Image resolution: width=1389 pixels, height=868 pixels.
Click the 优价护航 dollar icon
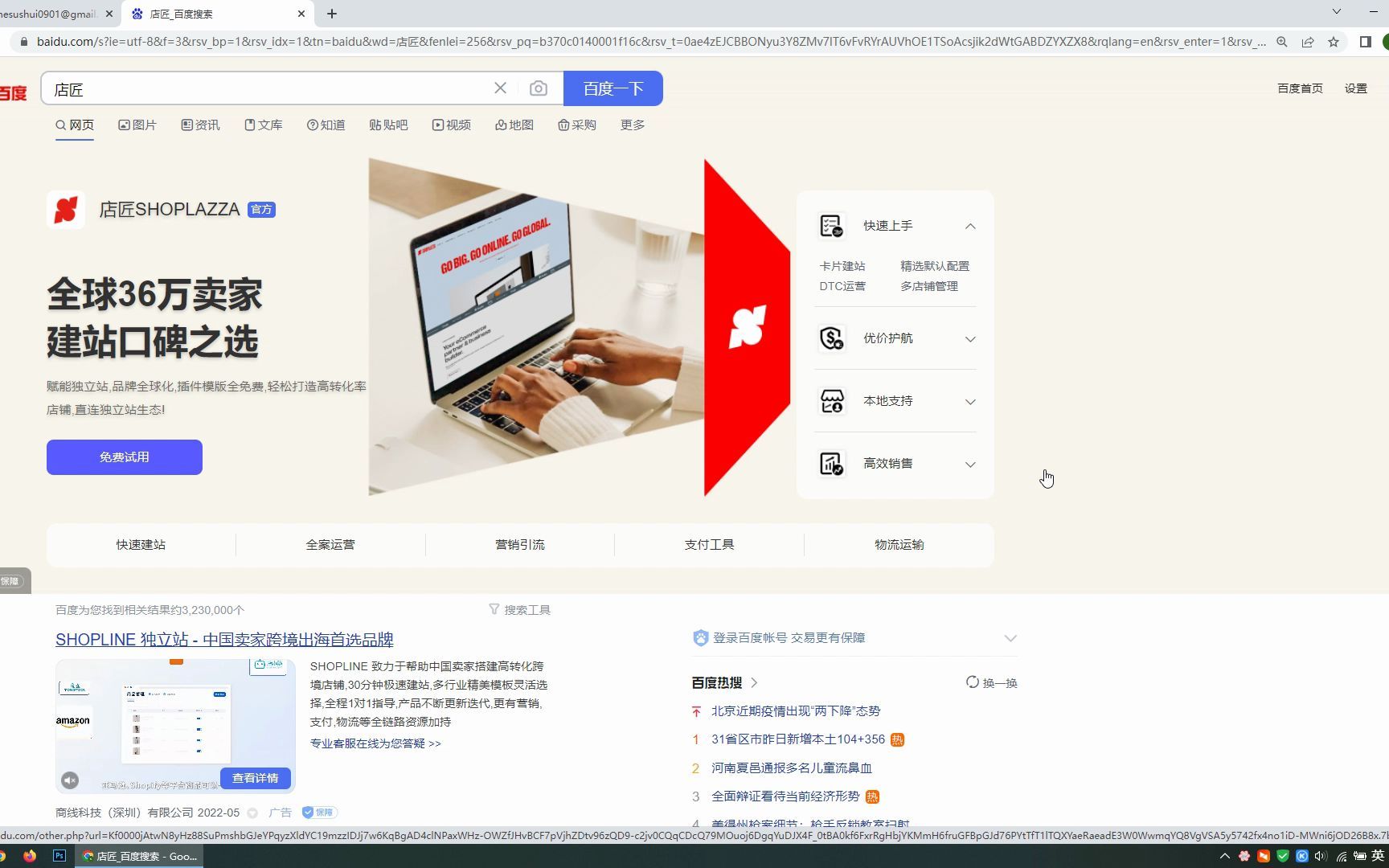coord(831,338)
